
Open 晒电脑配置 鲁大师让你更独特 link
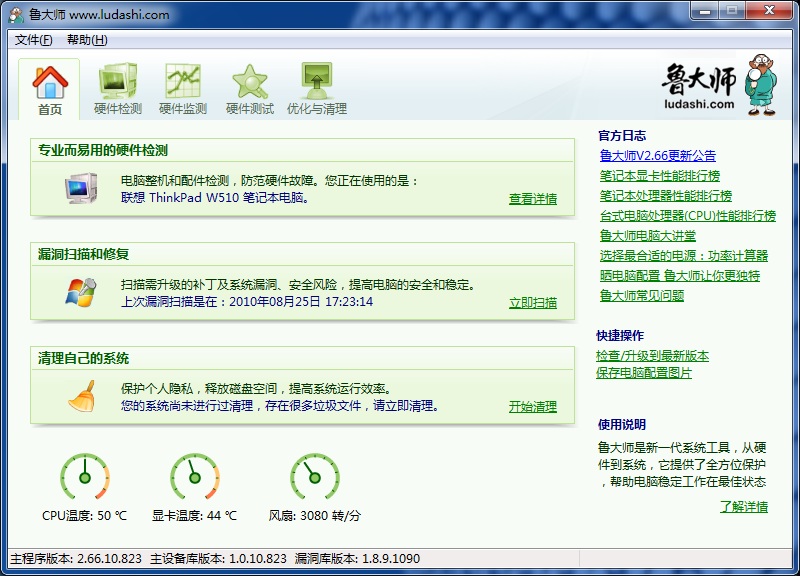pyautogui.click(x=680, y=276)
